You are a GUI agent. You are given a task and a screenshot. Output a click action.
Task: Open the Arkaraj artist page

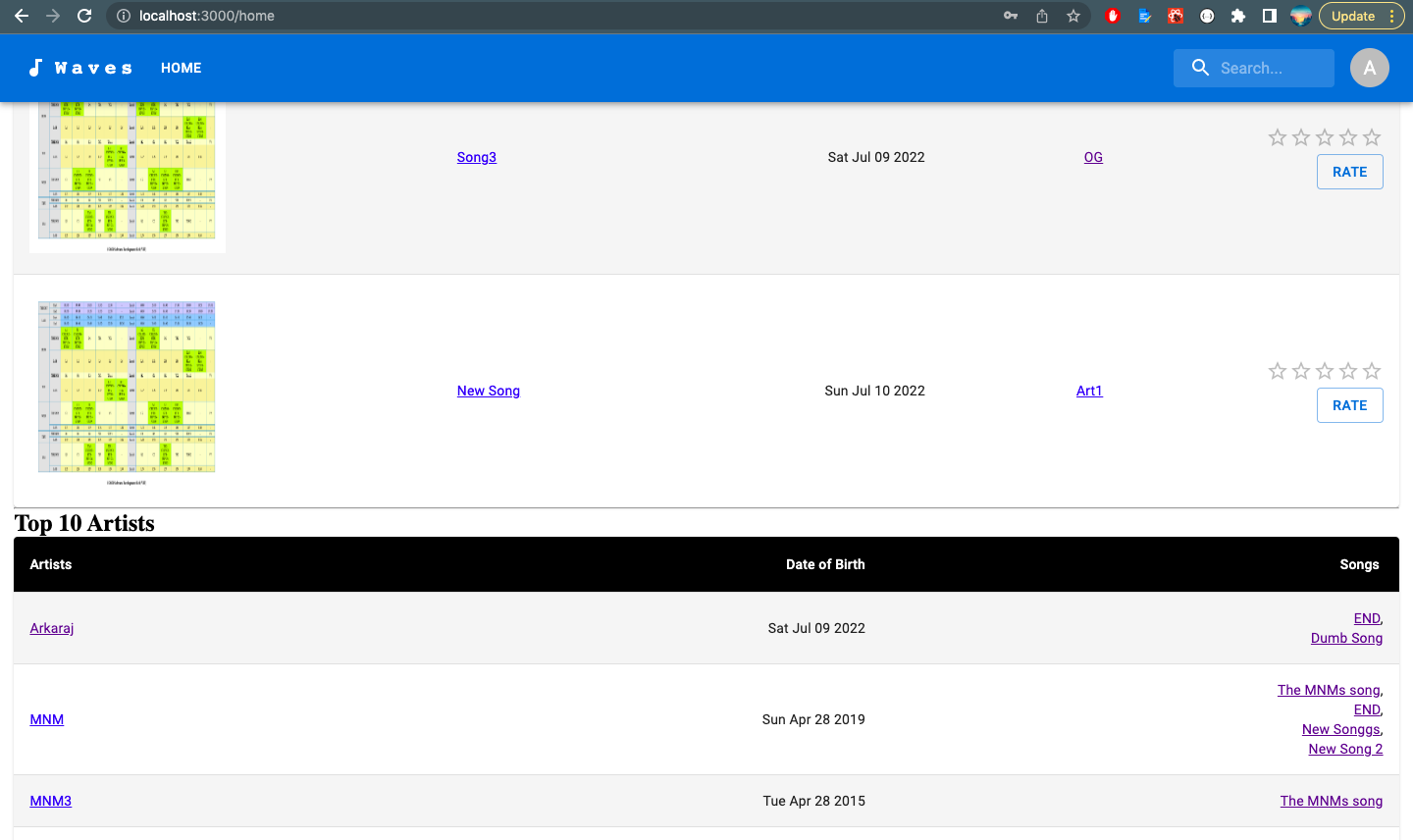click(x=51, y=628)
